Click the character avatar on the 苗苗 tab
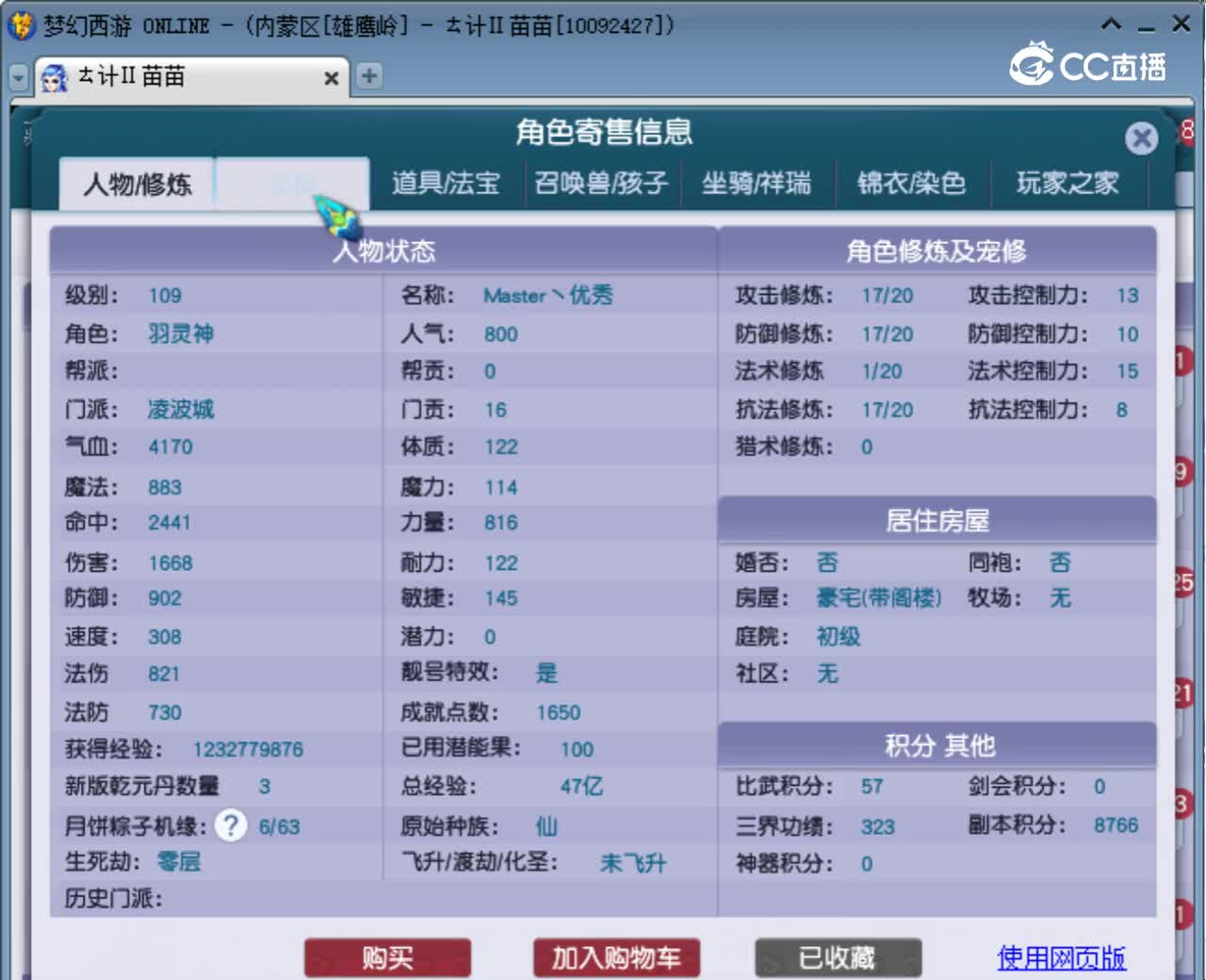1206x980 pixels. coord(55,77)
